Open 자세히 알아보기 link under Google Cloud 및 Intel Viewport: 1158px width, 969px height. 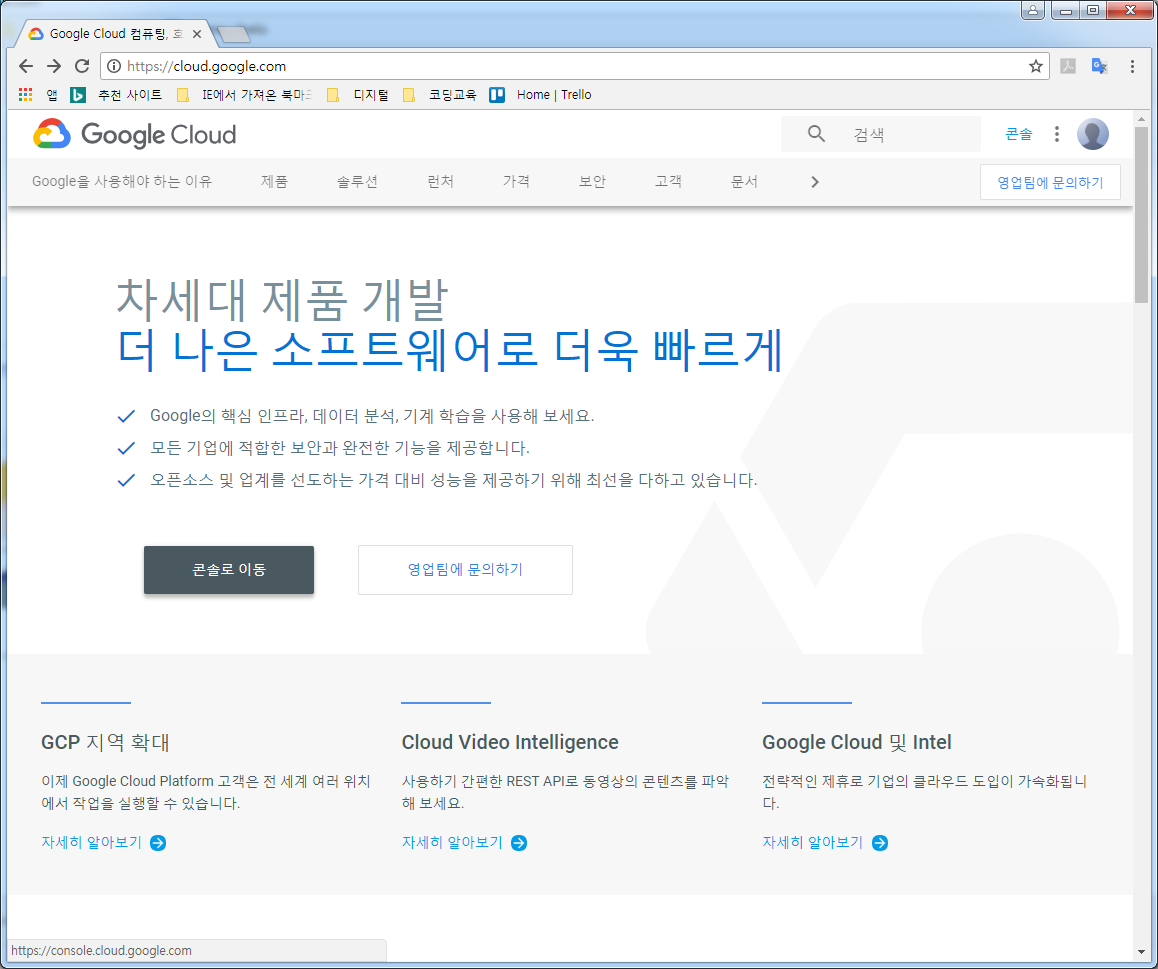[x=812, y=843]
